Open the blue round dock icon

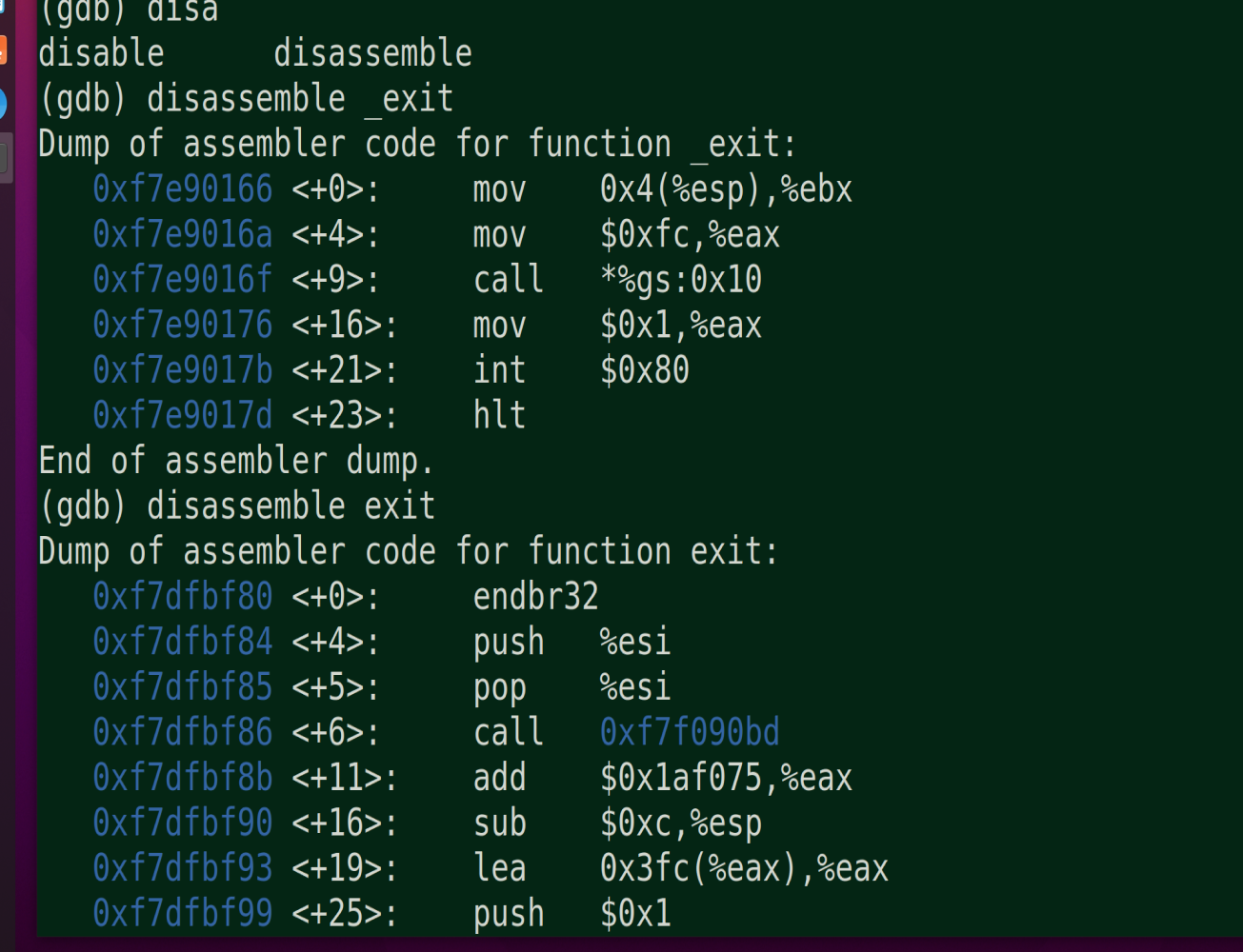2,104
